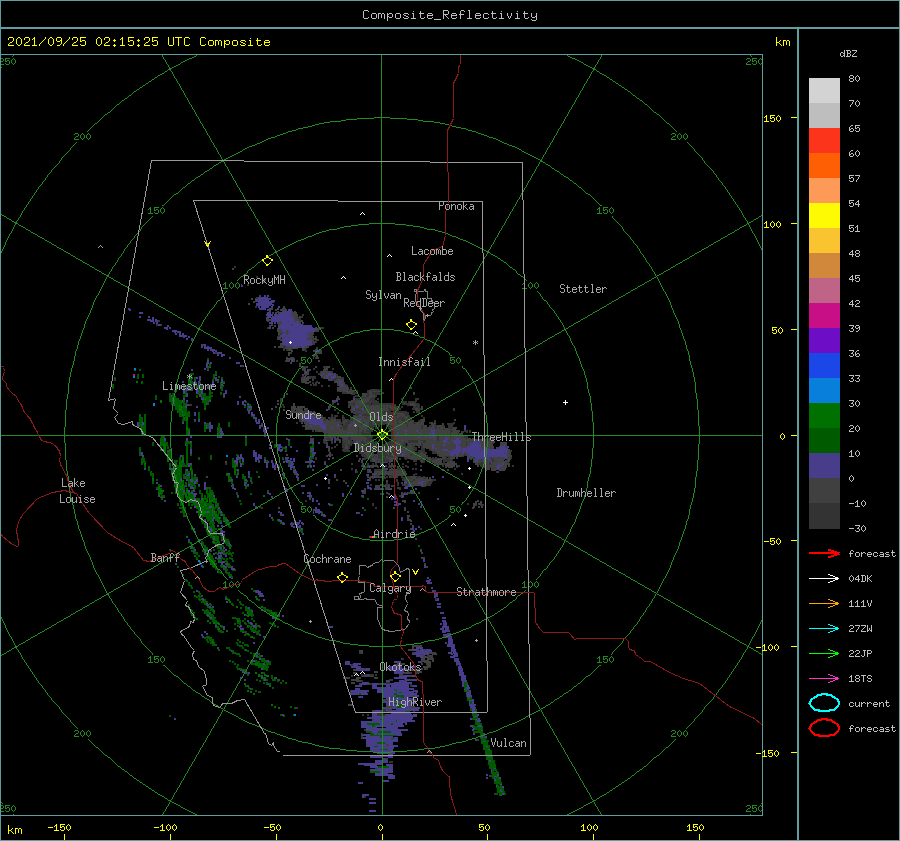The width and height of the screenshot is (900, 841).
Task: Click the Sylvan label on map
Action: (383, 295)
